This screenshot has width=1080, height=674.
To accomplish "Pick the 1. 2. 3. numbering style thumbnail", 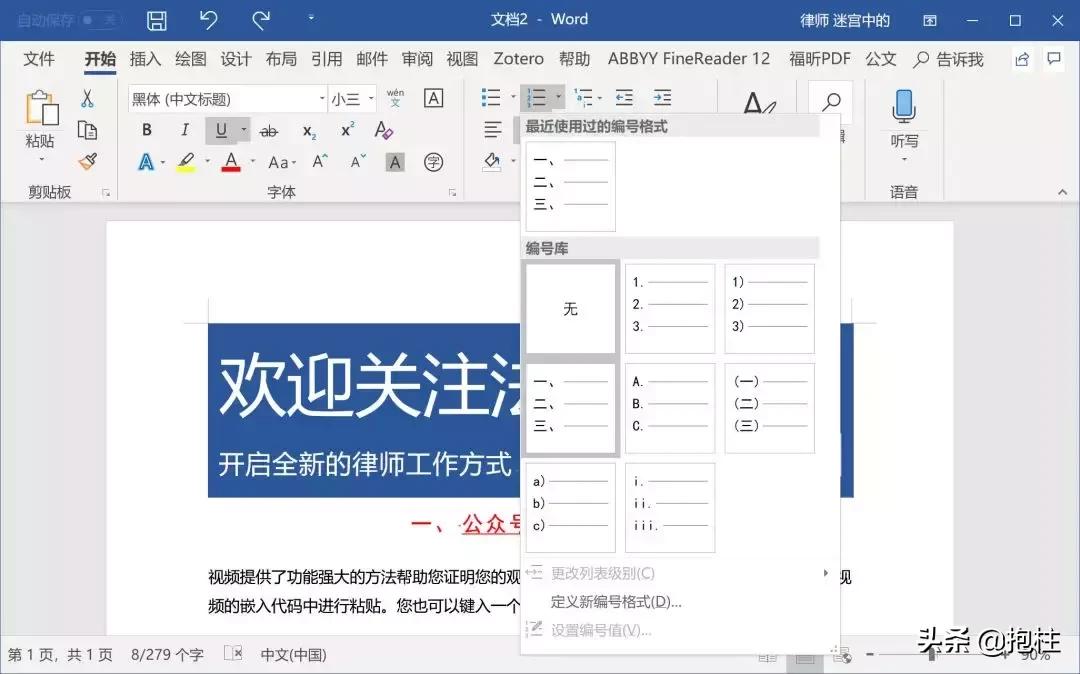I will coord(669,309).
